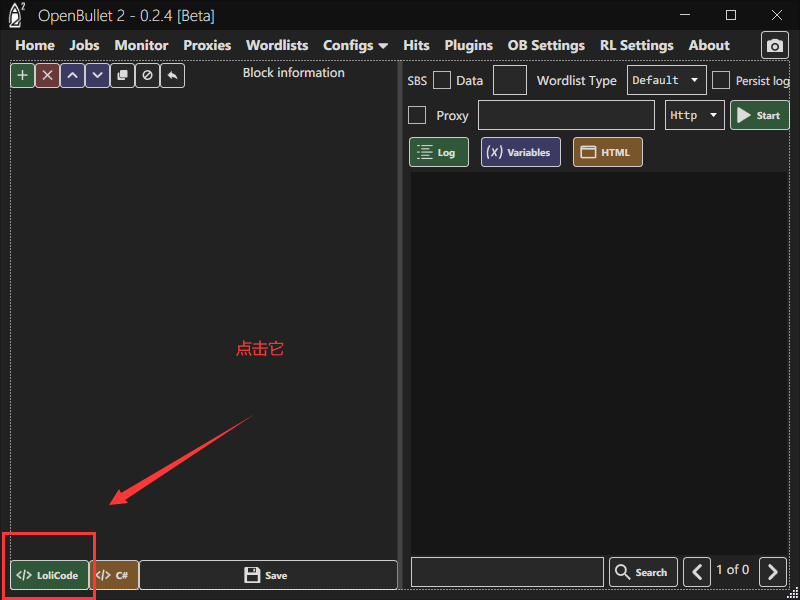Image resolution: width=800 pixels, height=600 pixels.
Task: Open the Wordlist Type dropdown
Action: tap(666, 81)
